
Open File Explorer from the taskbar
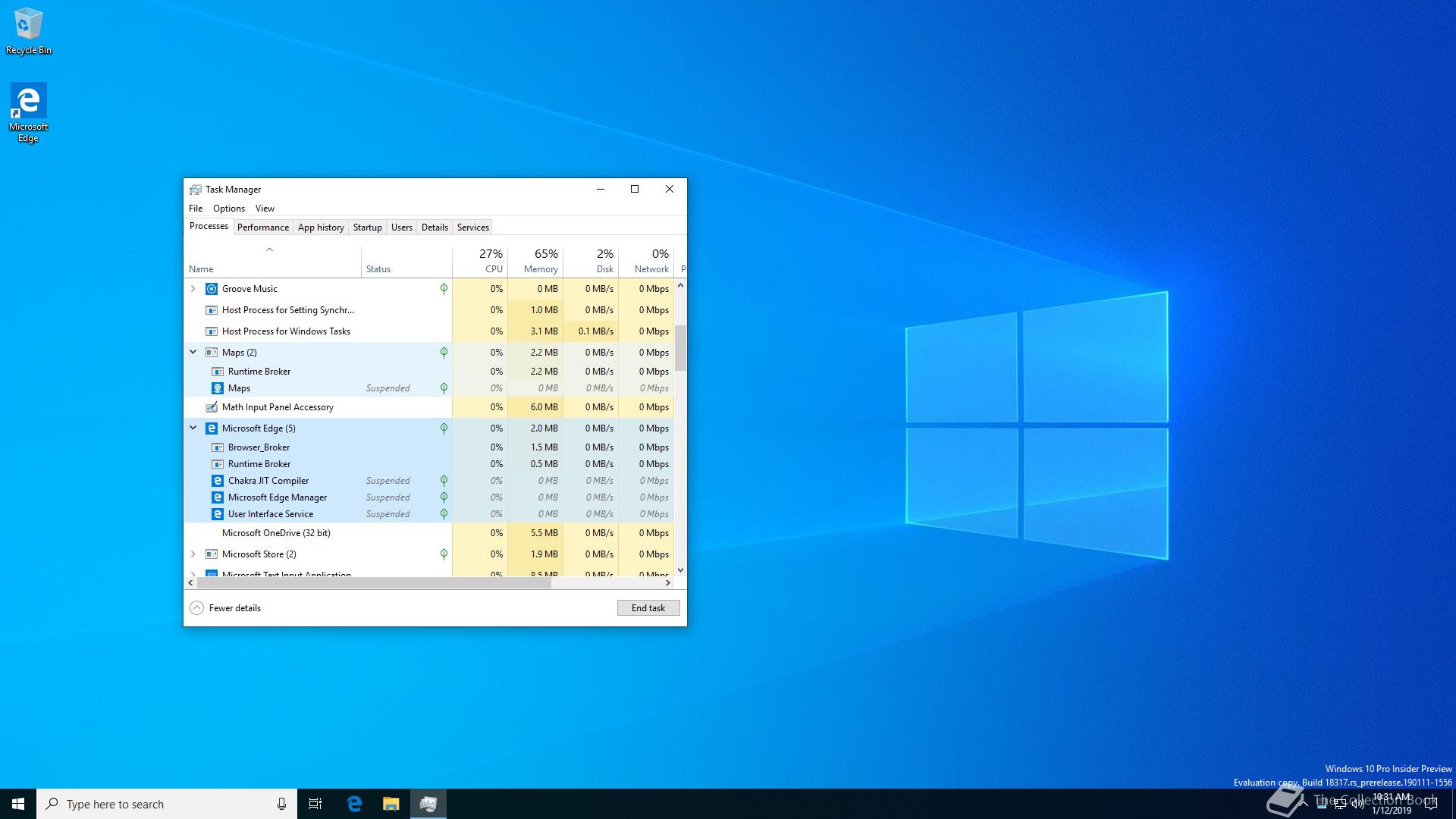391,804
